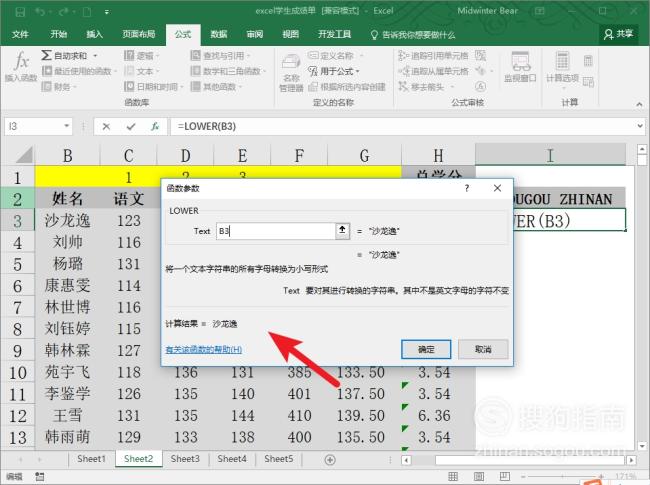Open the File tab
Viewport: 650px width, 485px height.
pyautogui.click(x=20, y=34)
